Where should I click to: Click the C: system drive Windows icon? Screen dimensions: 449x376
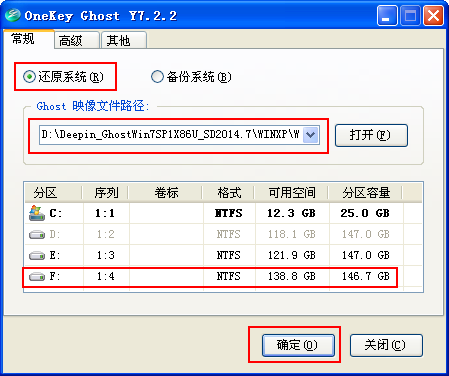point(37,213)
